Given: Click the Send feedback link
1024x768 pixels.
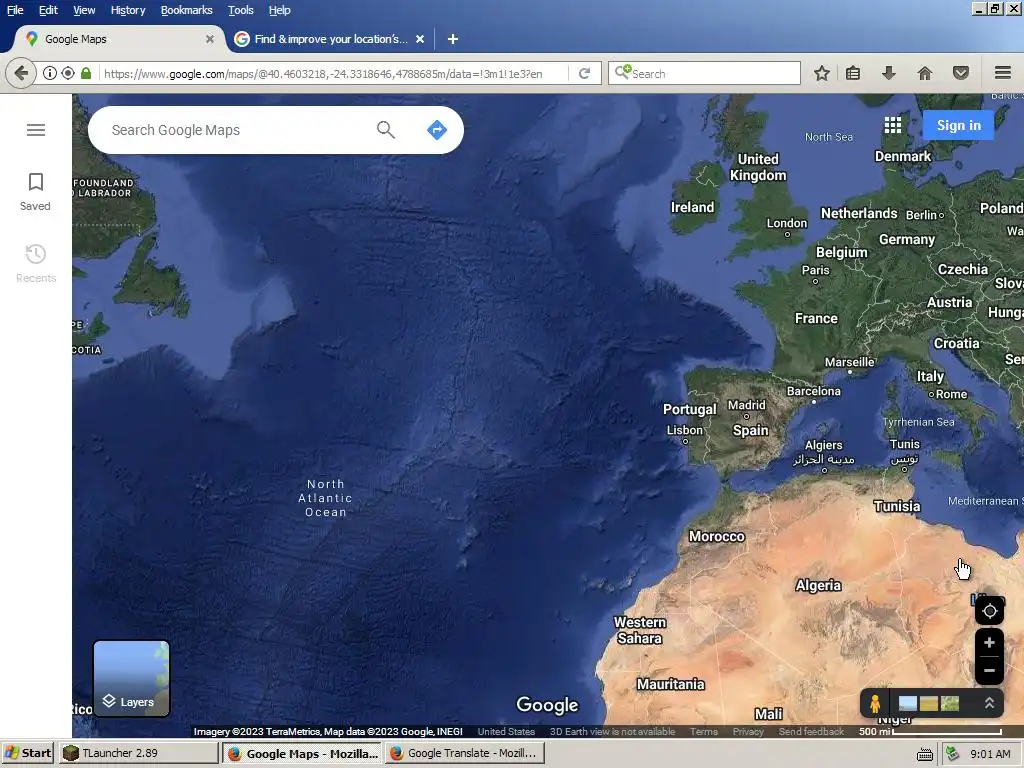Looking at the screenshot, I should [811, 731].
